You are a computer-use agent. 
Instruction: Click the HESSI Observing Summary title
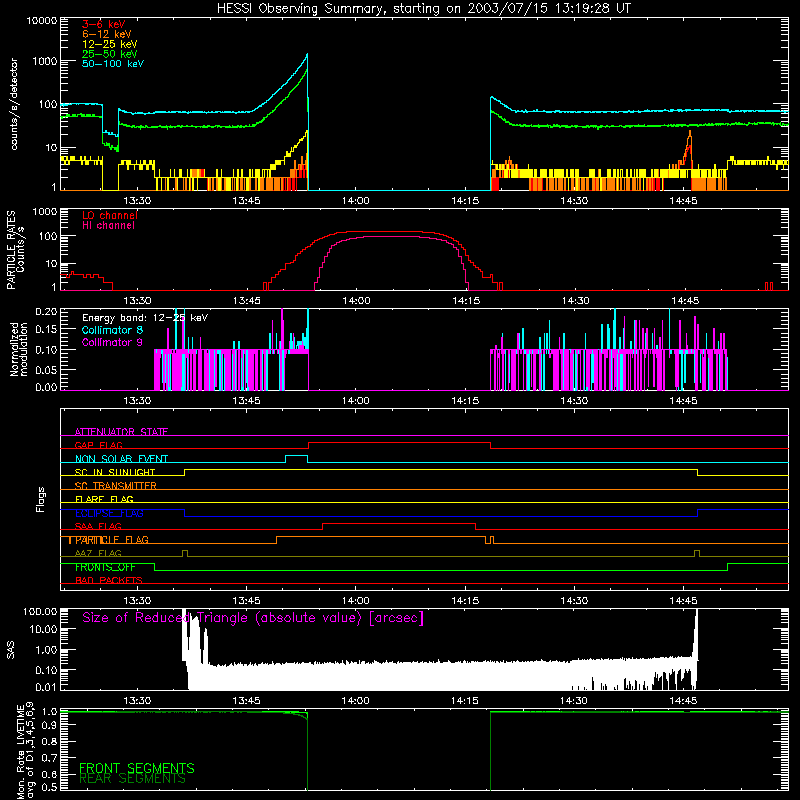click(423, 9)
